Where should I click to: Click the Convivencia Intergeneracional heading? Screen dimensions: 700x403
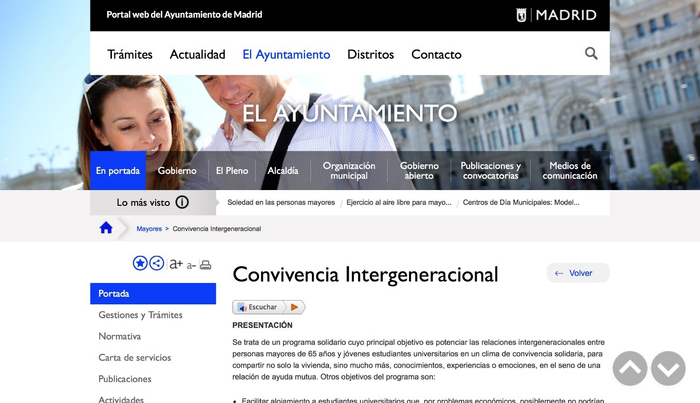[x=365, y=274]
